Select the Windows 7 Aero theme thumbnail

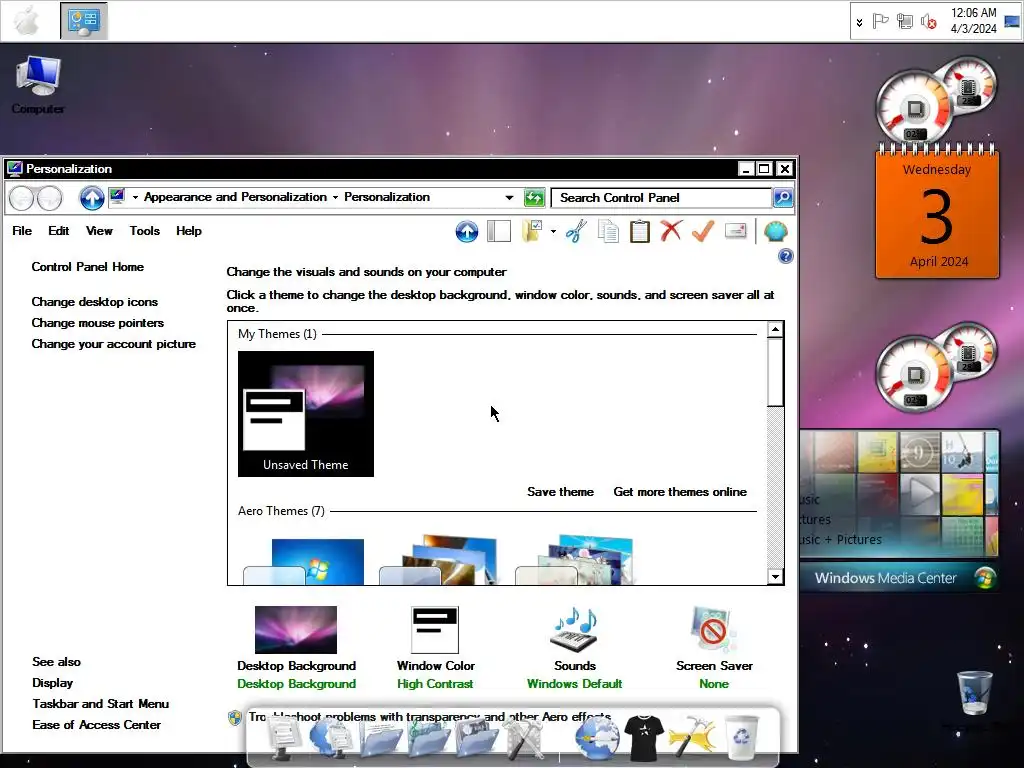(x=304, y=560)
